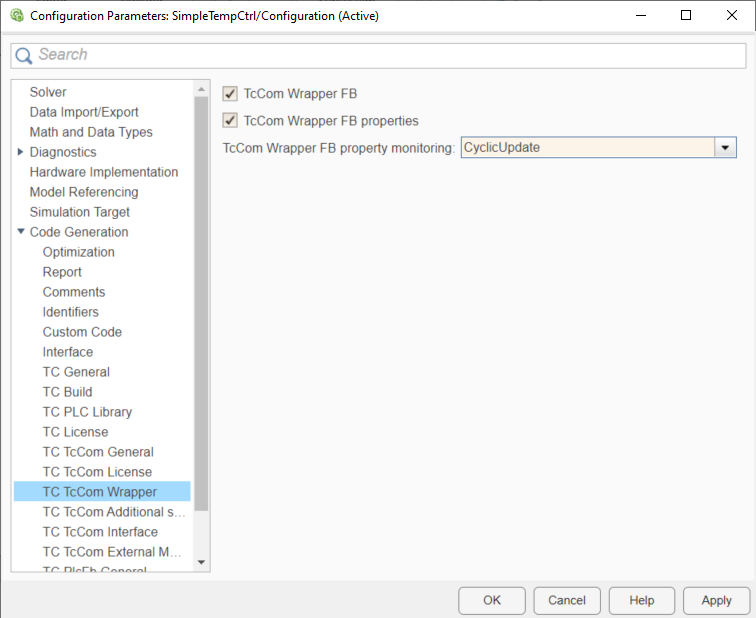Open the Optimization subpage
This screenshot has width=756, height=618.
[79, 252]
